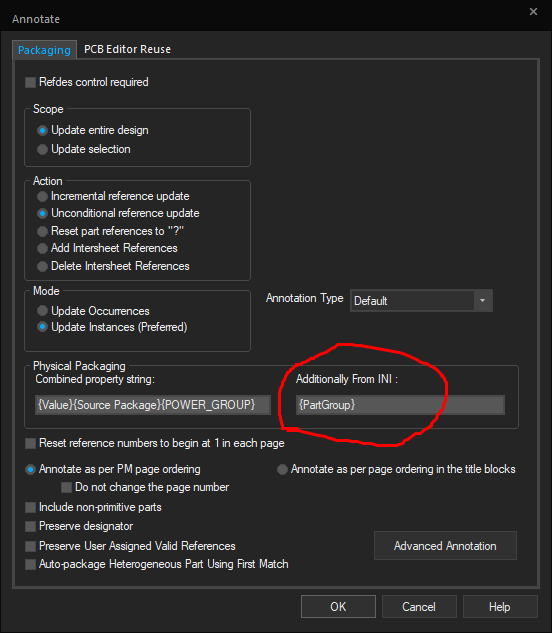Check Do not change the page number
552x633 pixels.
tap(66, 487)
